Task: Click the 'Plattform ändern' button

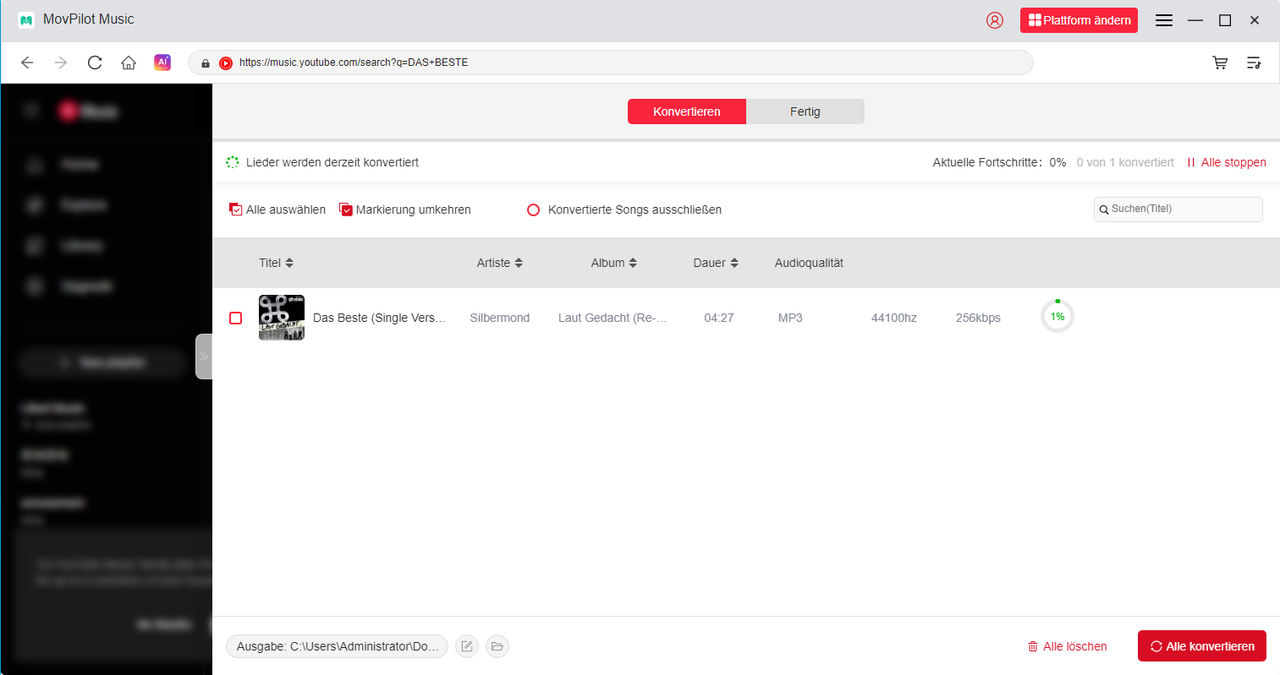Action: coord(1079,20)
